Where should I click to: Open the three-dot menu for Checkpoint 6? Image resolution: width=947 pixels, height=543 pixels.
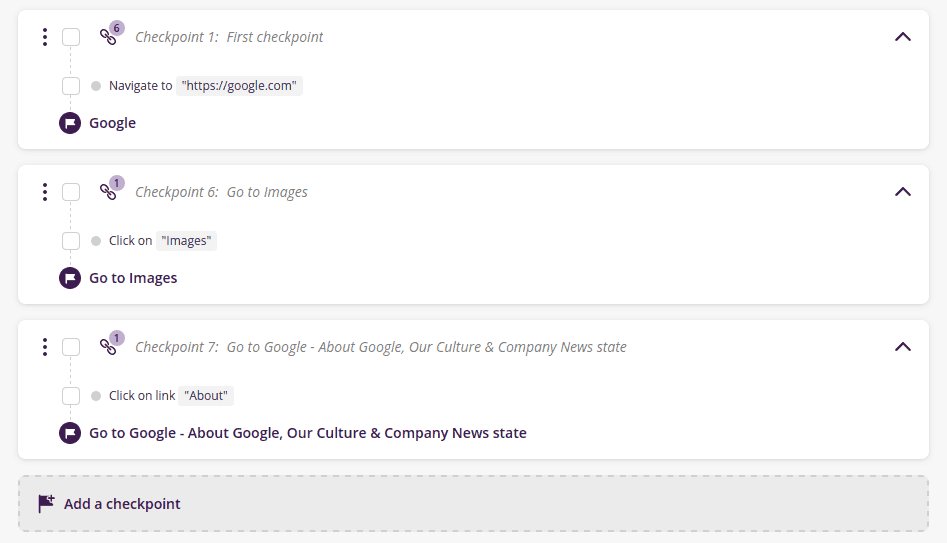click(x=45, y=192)
